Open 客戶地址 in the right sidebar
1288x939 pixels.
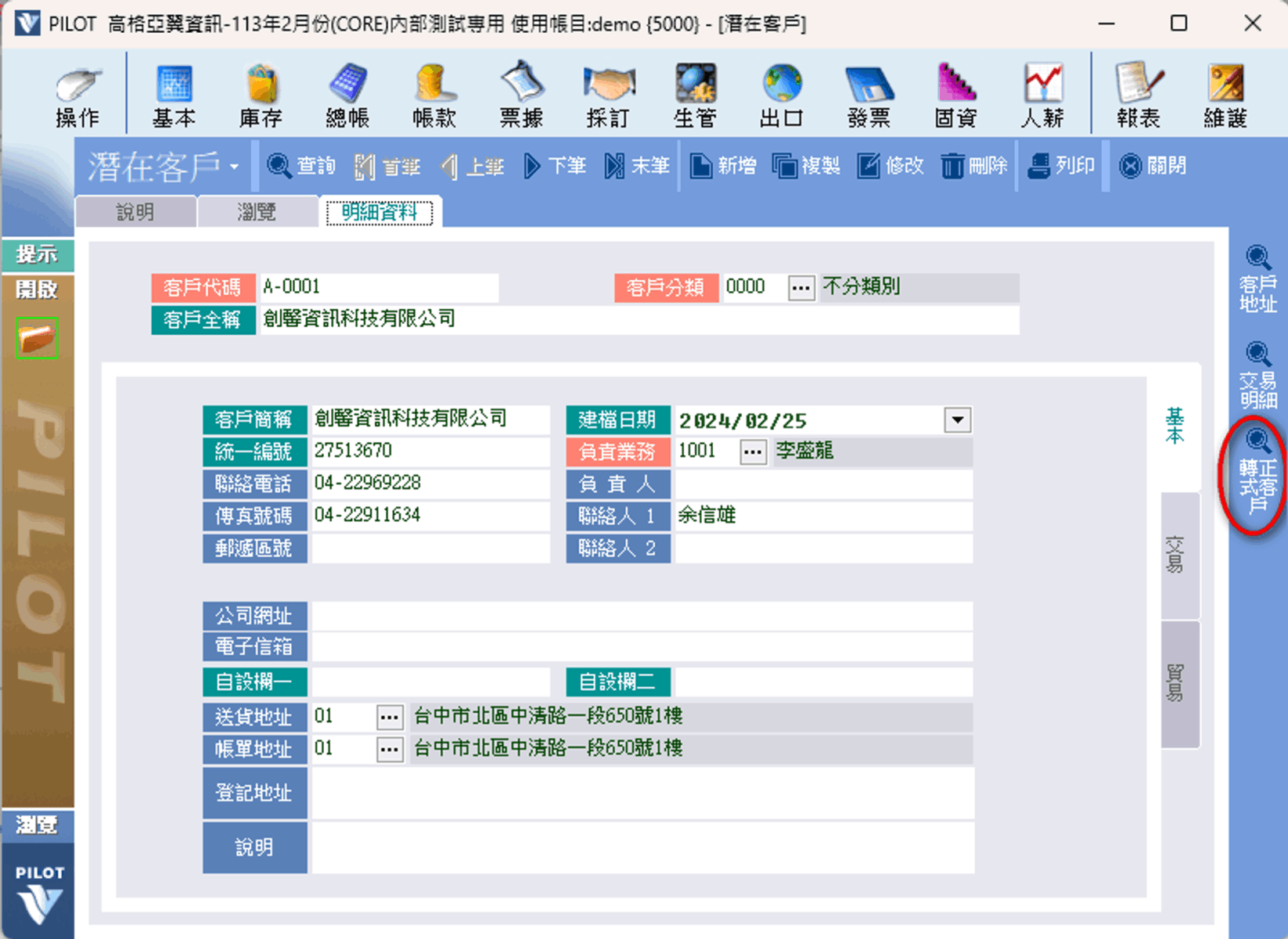[x=1257, y=279]
